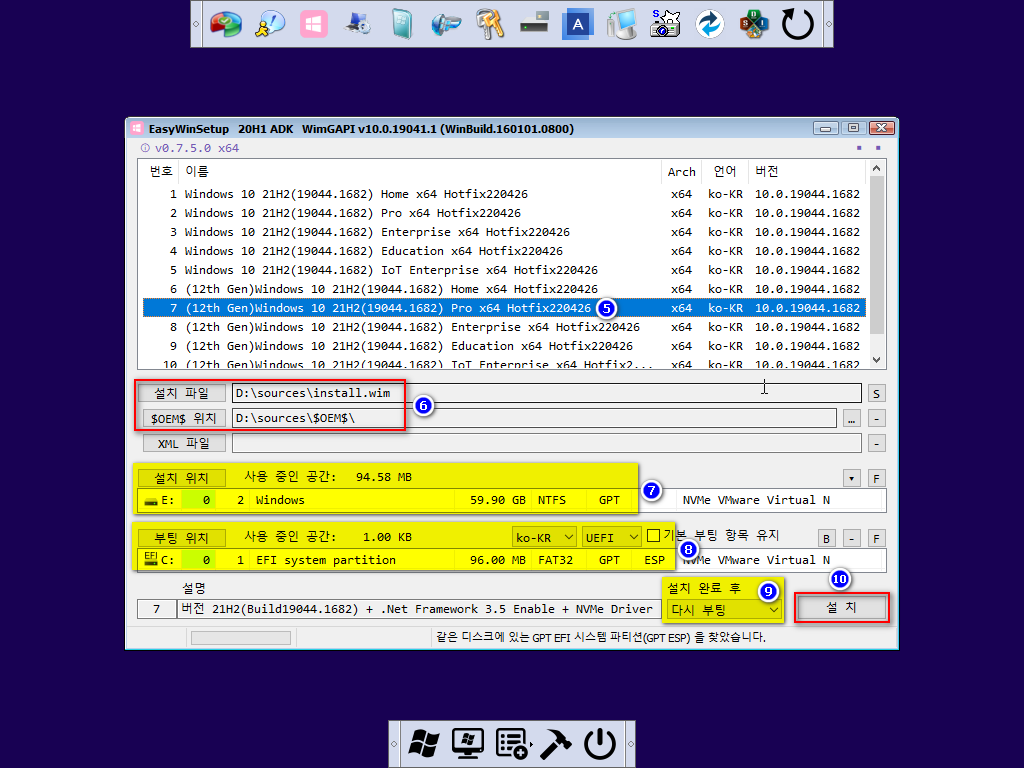This screenshot has height=768, width=1024.
Task: Click the $OEM$ 위치 button
Action: point(184,418)
